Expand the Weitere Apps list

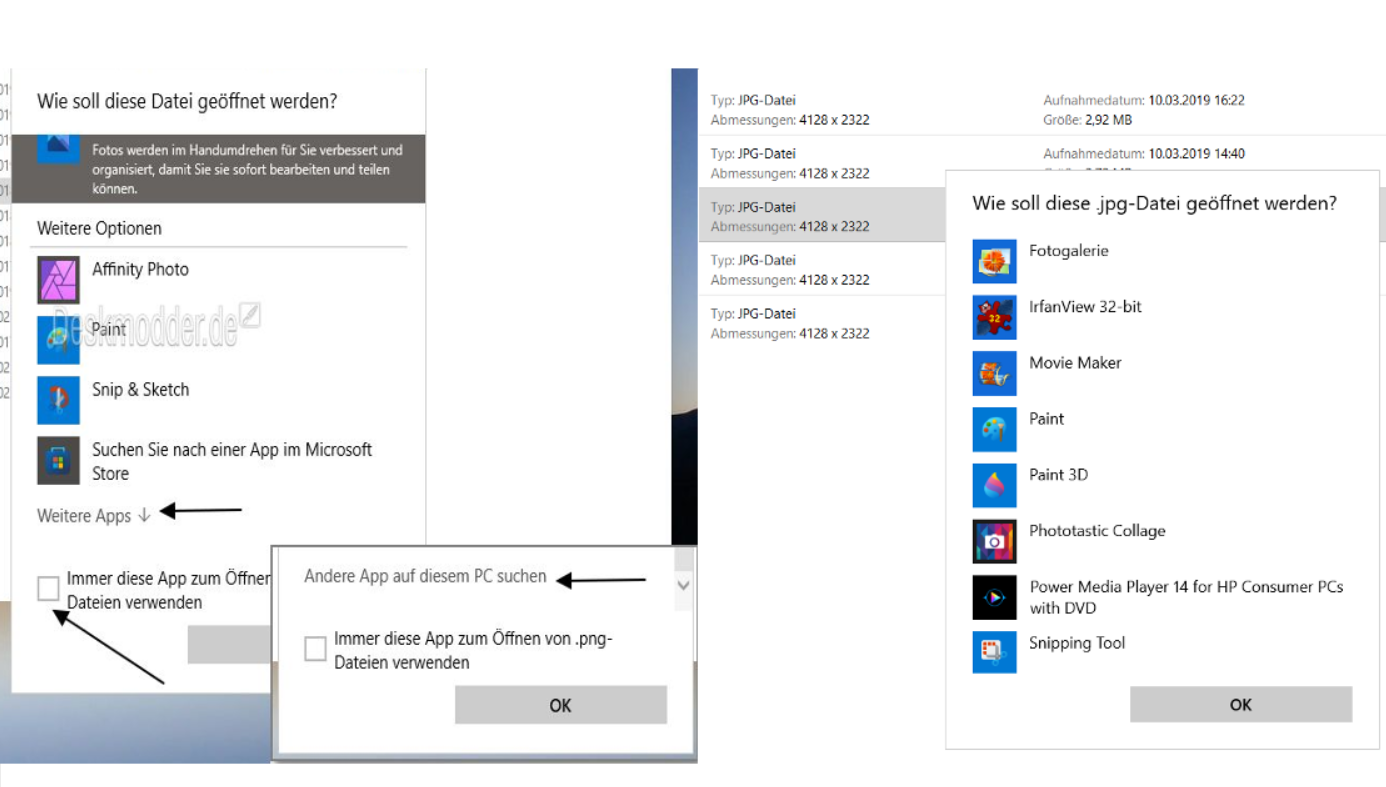point(93,516)
